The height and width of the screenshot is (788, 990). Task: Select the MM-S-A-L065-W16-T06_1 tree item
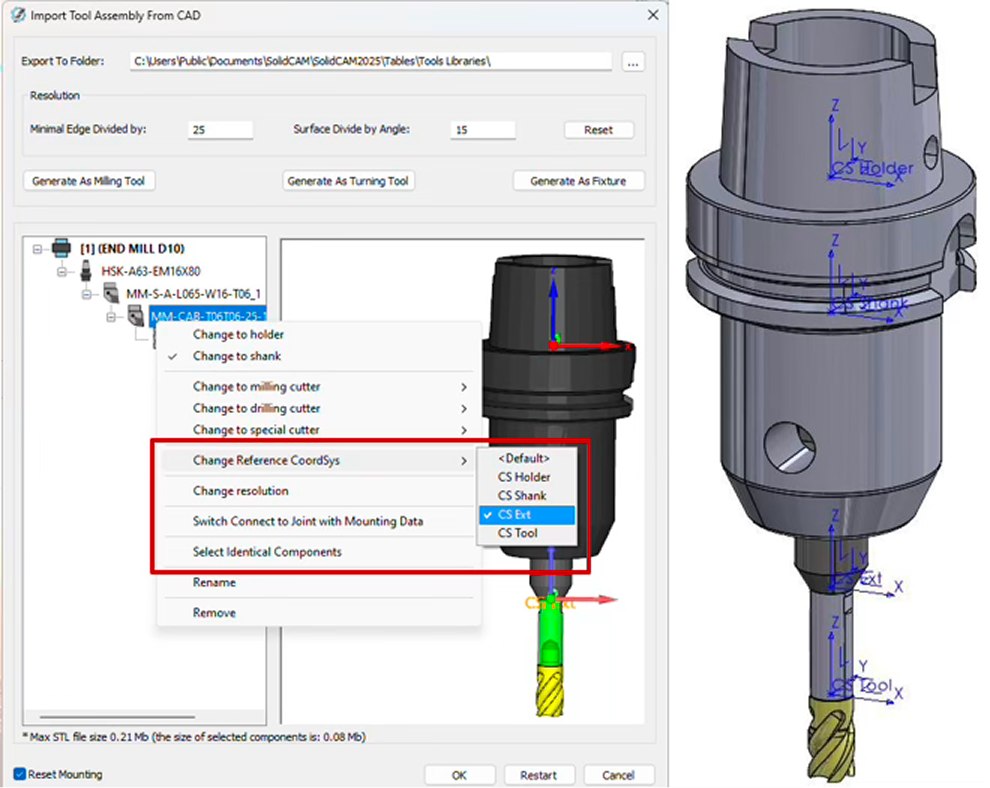pyautogui.click(x=194, y=294)
